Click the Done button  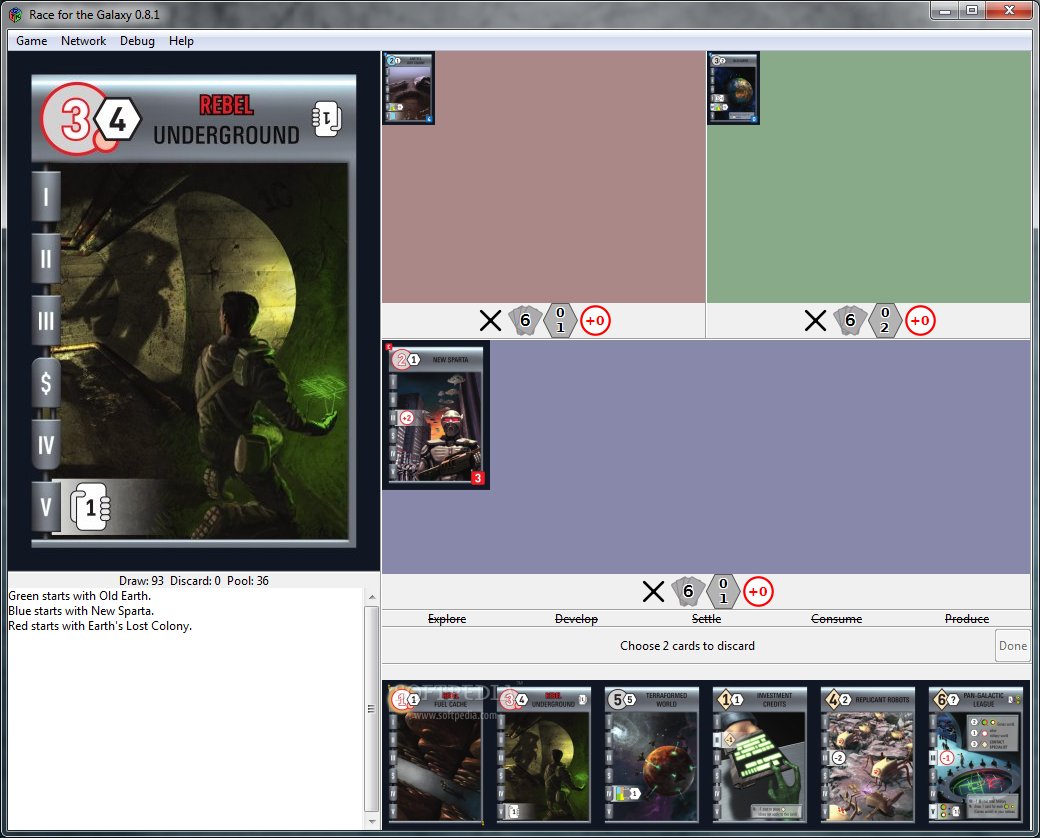point(1013,646)
